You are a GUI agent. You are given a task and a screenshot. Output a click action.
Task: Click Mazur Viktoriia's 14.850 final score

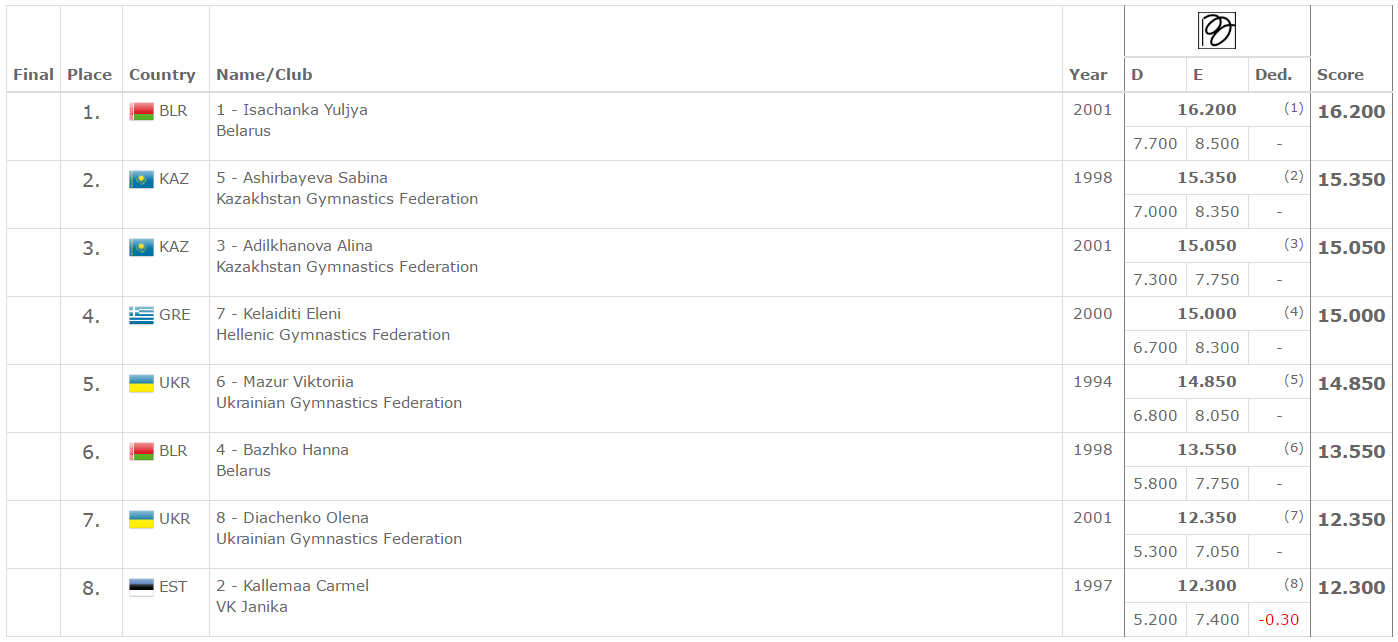[x=1351, y=384]
